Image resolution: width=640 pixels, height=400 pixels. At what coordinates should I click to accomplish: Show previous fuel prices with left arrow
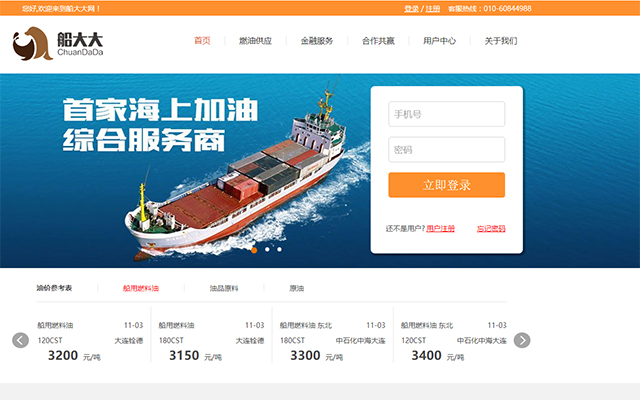[20, 340]
